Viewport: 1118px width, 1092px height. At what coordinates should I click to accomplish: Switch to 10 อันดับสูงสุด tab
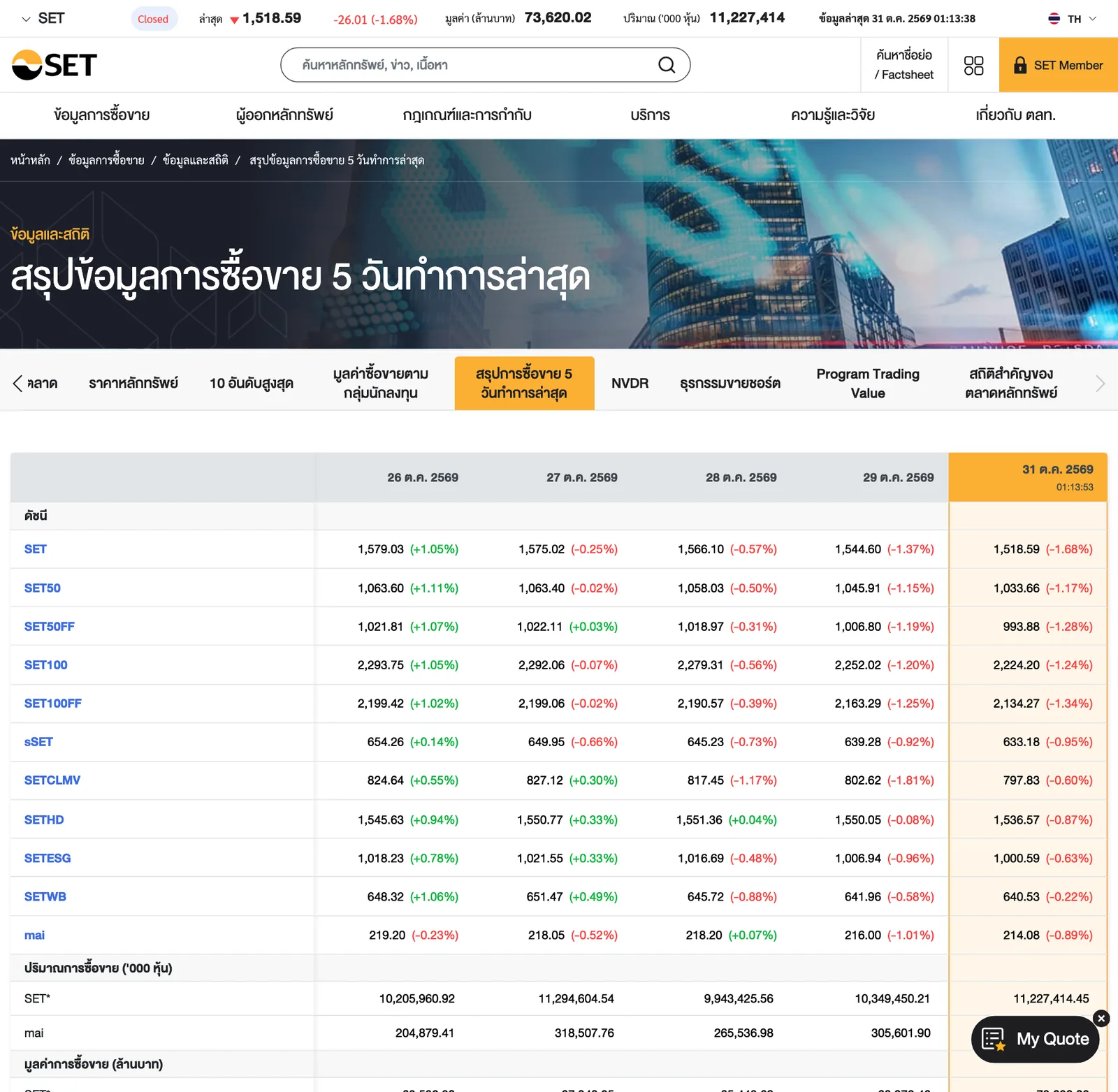click(x=252, y=383)
